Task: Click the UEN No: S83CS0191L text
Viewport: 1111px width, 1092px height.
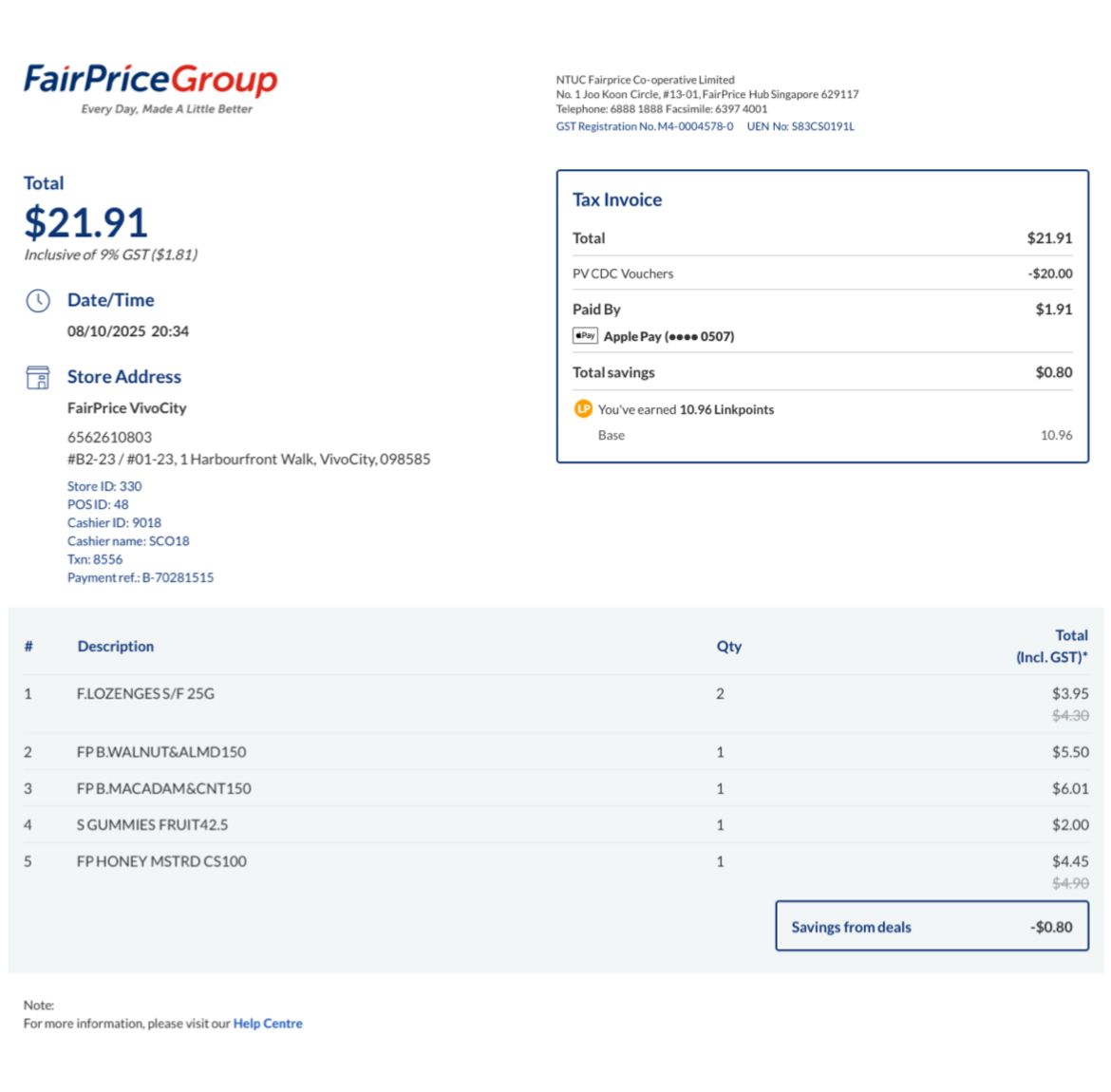Action: (800, 126)
